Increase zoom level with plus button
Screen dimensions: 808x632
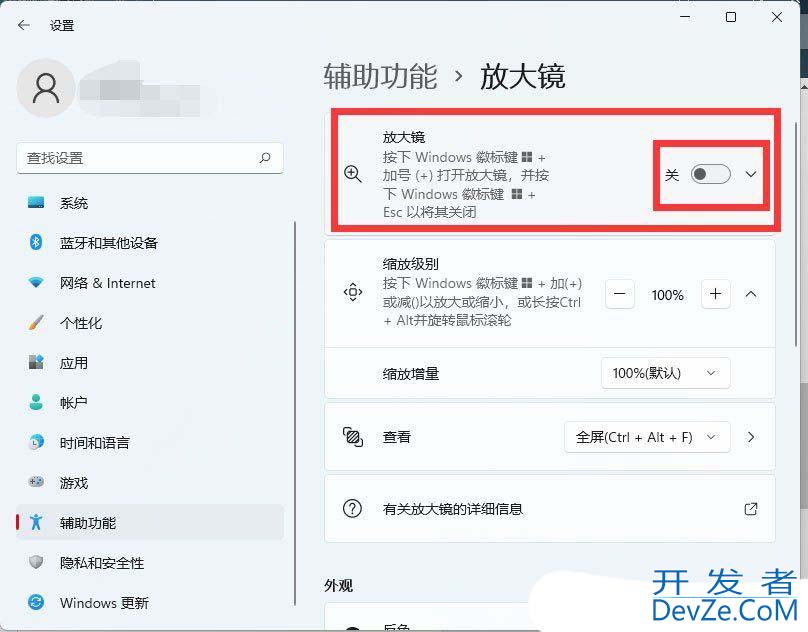(x=715, y=294)
